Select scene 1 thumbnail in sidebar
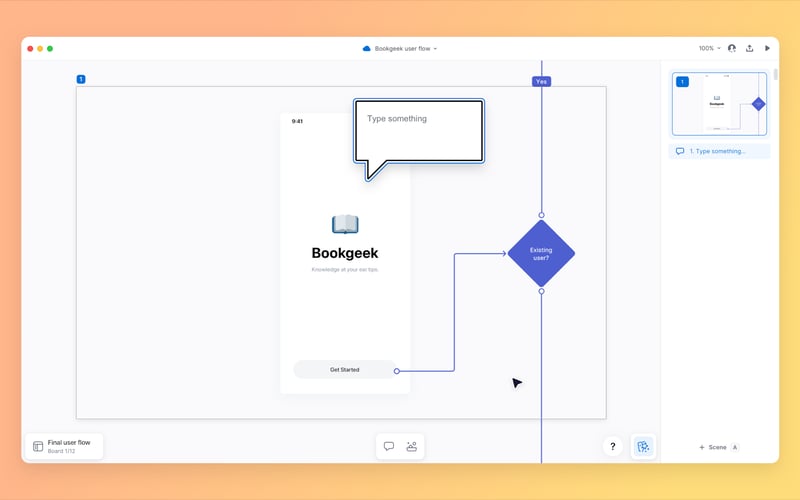This screenshot has width=800, height=500. coord(719,104)
